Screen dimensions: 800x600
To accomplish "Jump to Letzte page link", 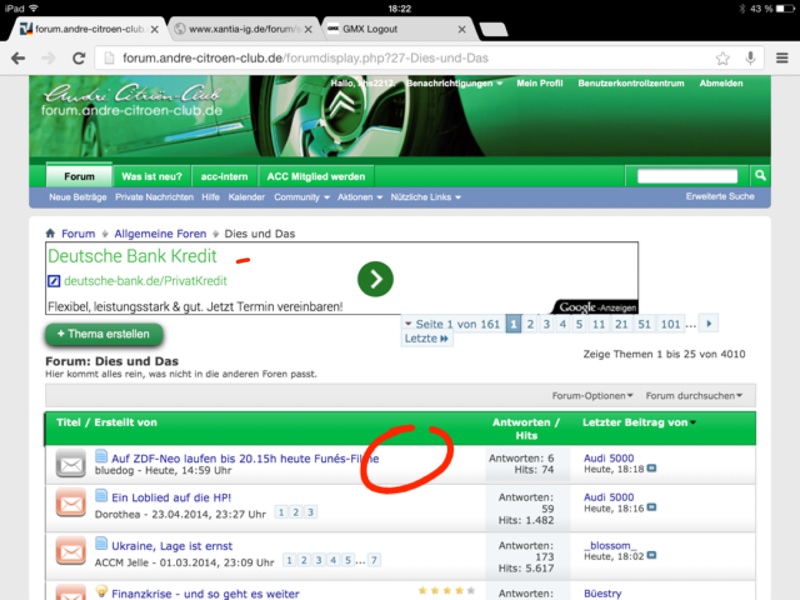I will 427,339.
